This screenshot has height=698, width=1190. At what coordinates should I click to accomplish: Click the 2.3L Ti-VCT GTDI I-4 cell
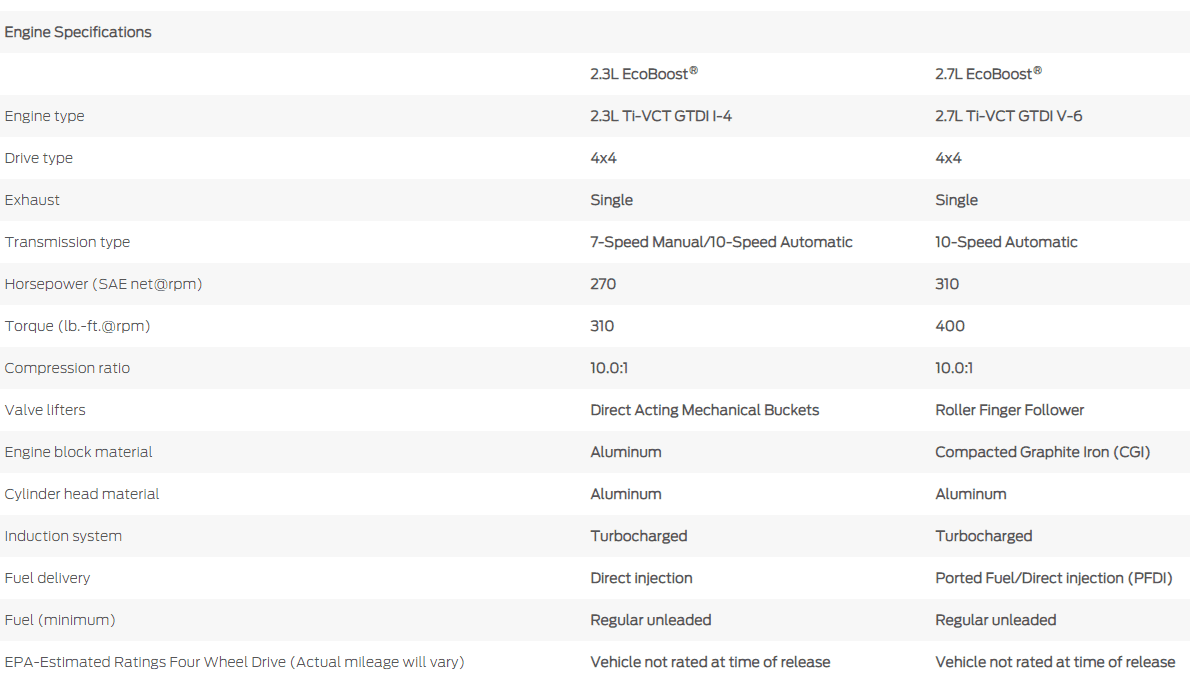pyautogui.click(x=661, y=116)
